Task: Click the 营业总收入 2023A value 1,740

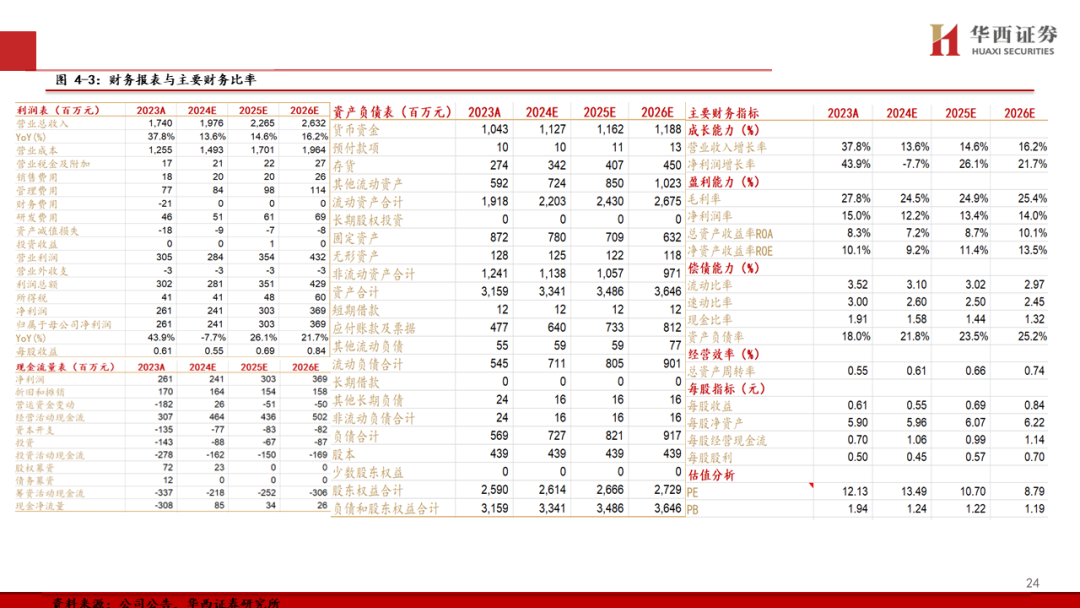Action: [160, 123]
